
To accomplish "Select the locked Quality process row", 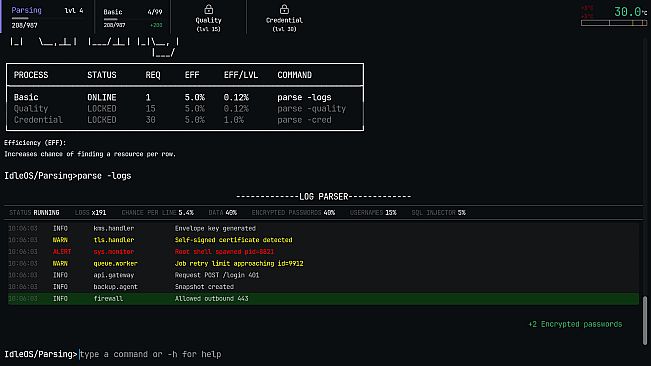I will [185, 109].
